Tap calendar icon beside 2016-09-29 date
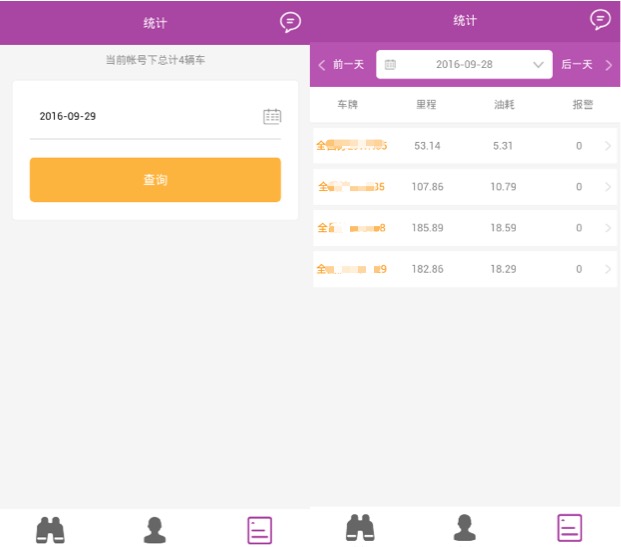Image resolution: width=621 pixels, height=547 pixels. 272,116
